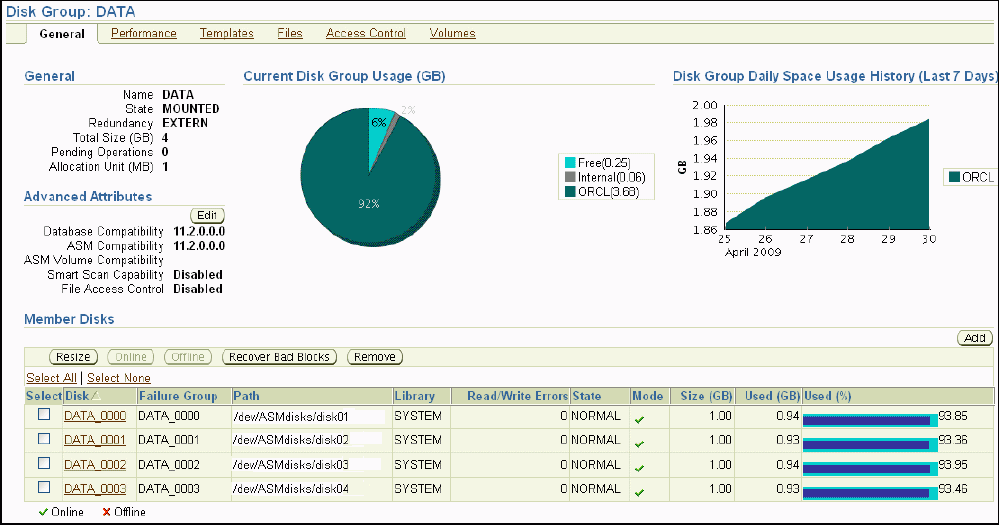Open the Templates tab
This screenshot has height=525, width=999.
227,33
